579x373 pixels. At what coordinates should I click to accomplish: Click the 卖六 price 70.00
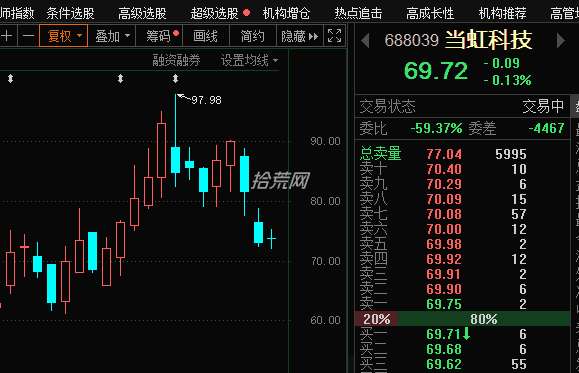(x=444, y=229)
